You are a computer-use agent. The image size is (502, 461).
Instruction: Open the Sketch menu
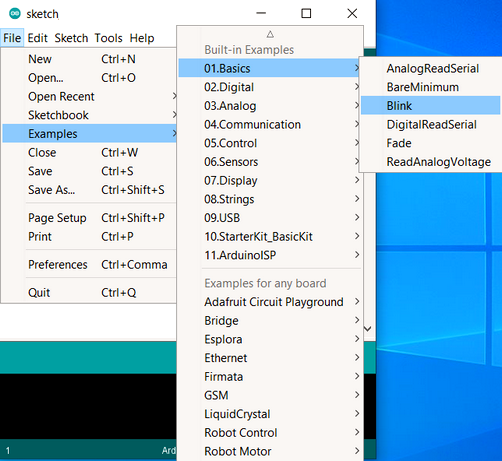[x=71, y=38]
